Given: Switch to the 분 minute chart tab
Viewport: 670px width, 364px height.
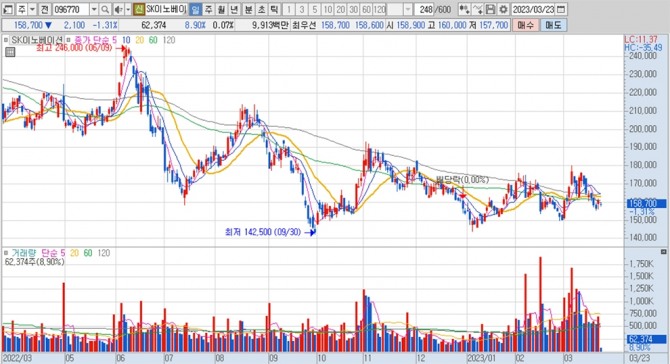Looking at the screenshot, I should (x=248, y=9).
